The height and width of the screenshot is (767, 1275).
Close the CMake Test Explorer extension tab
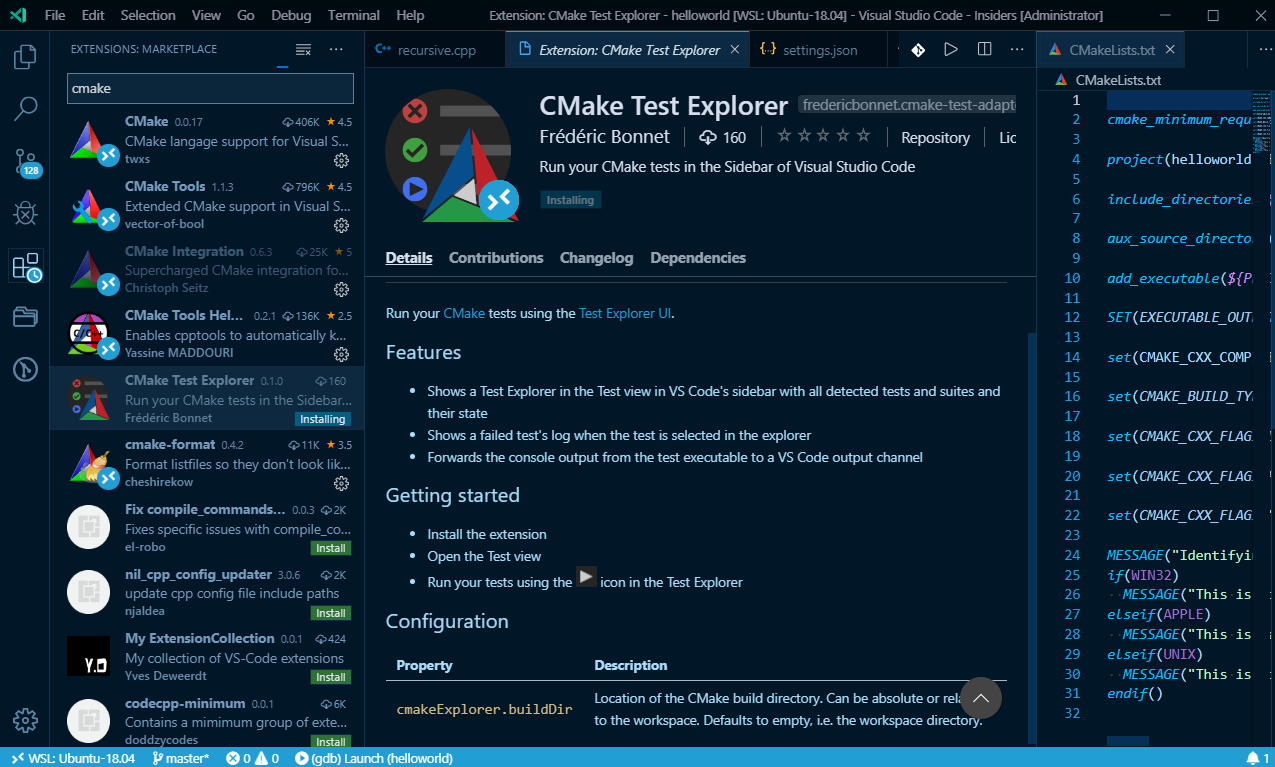(x=735, y=50)
